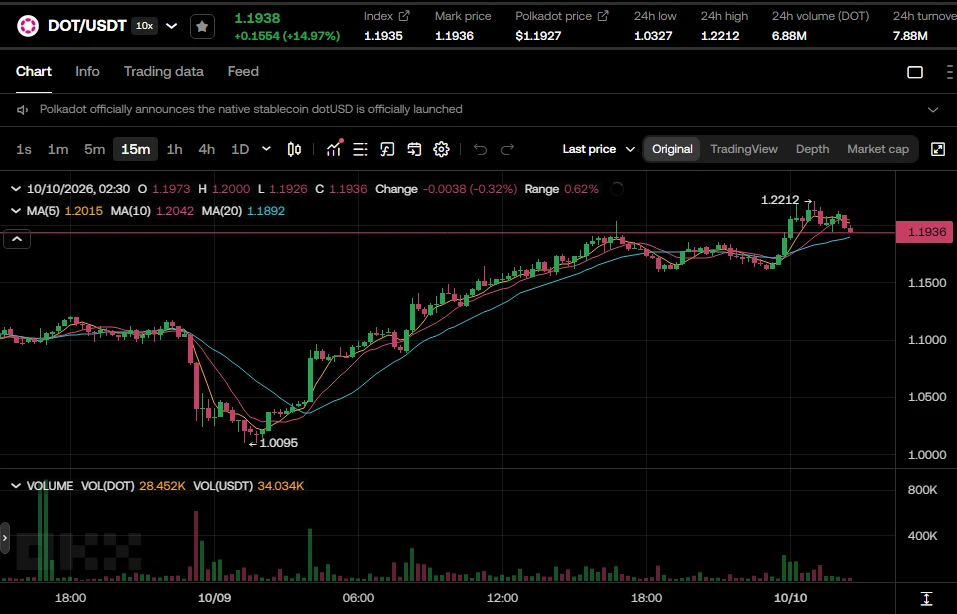The width and height of the screenshot is (957, 614).
Task: Read the dotUSD stablecoin launch announcement
Action: (x=251, y=109)
